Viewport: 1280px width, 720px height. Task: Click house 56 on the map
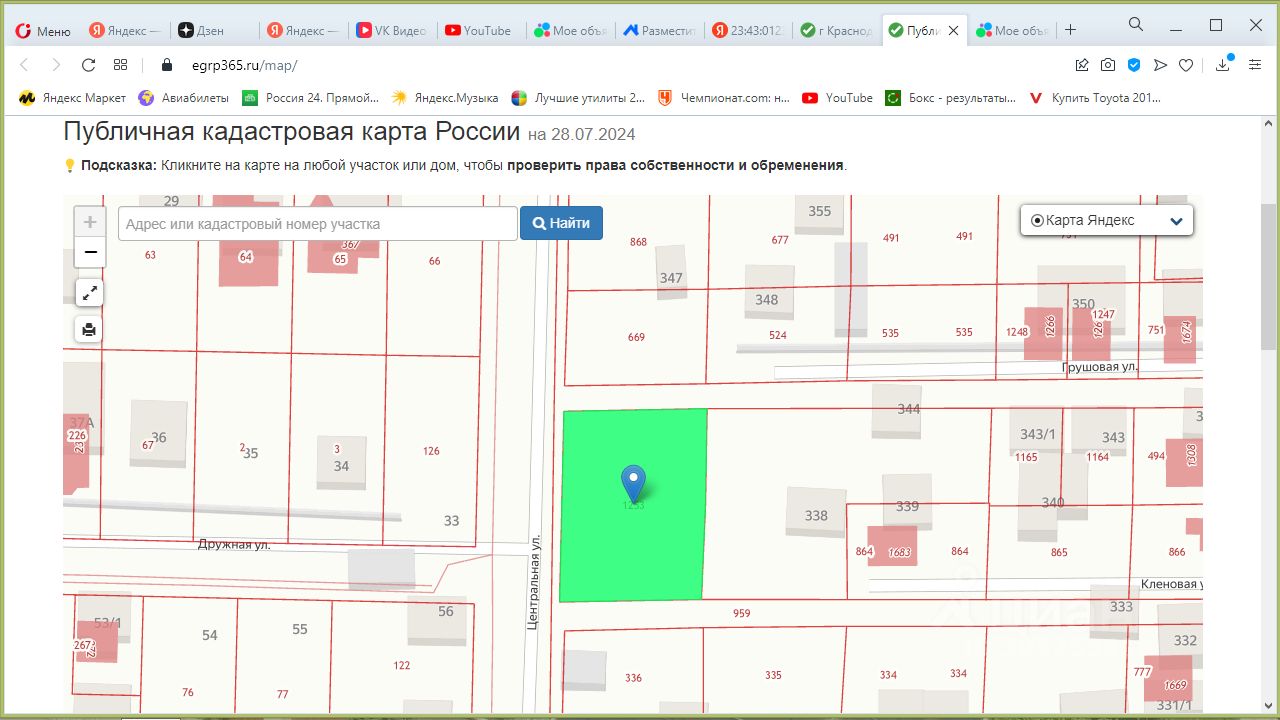437,619
